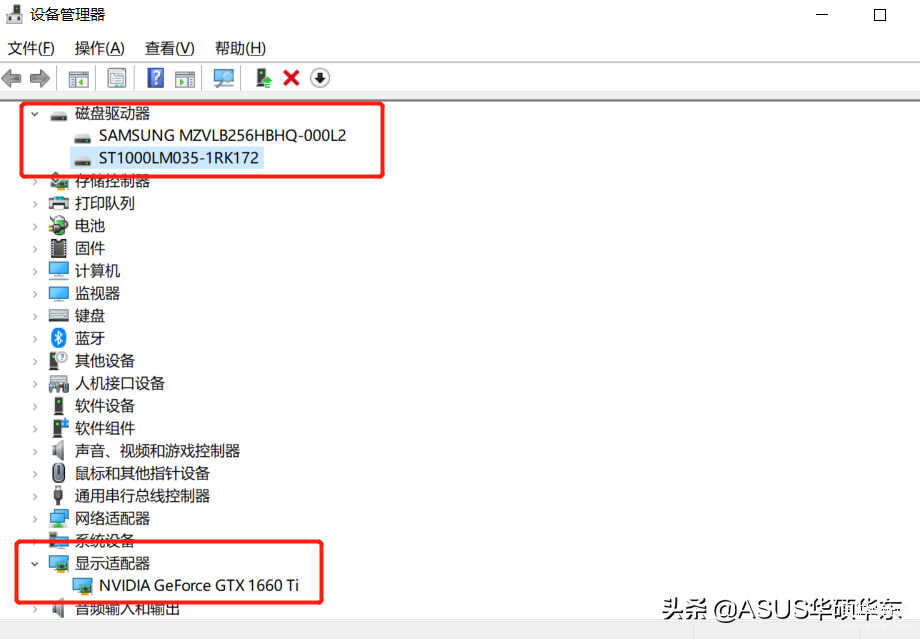This screenshot has width=920, height=639.
Task: Collapse the 显示适配器 category
Action: pos(35,564)
